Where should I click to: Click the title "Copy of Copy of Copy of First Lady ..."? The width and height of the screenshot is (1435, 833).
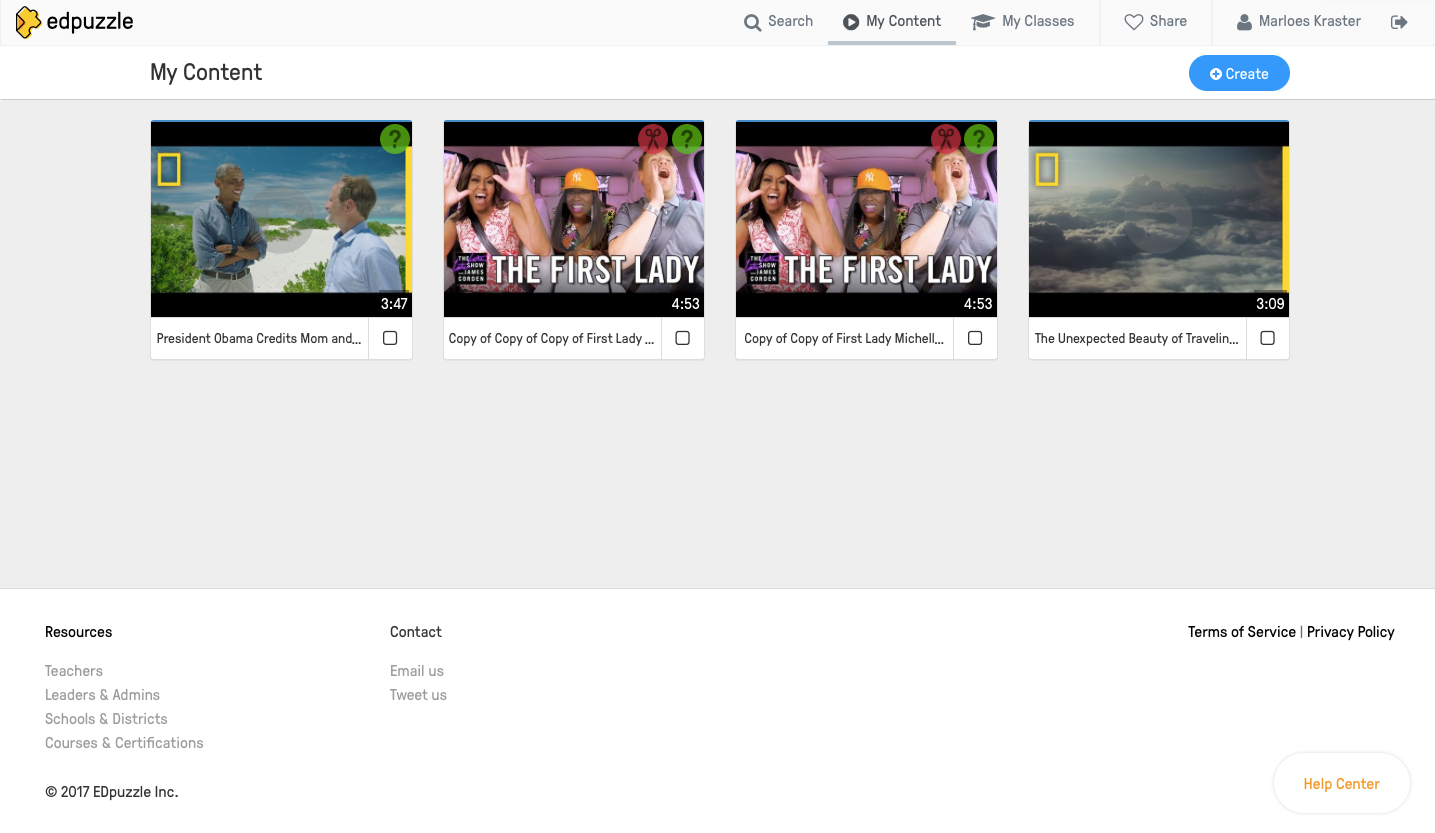552,338
